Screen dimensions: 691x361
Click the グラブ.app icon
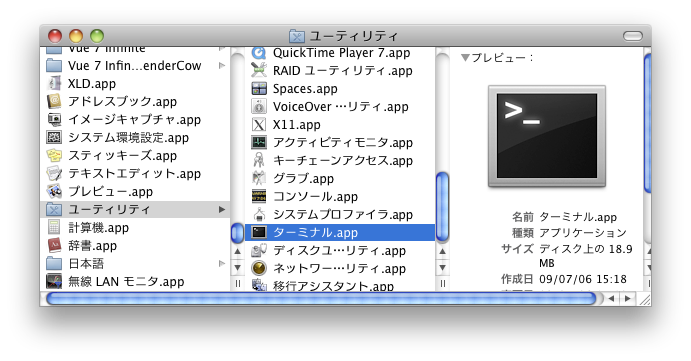point(259,179)
